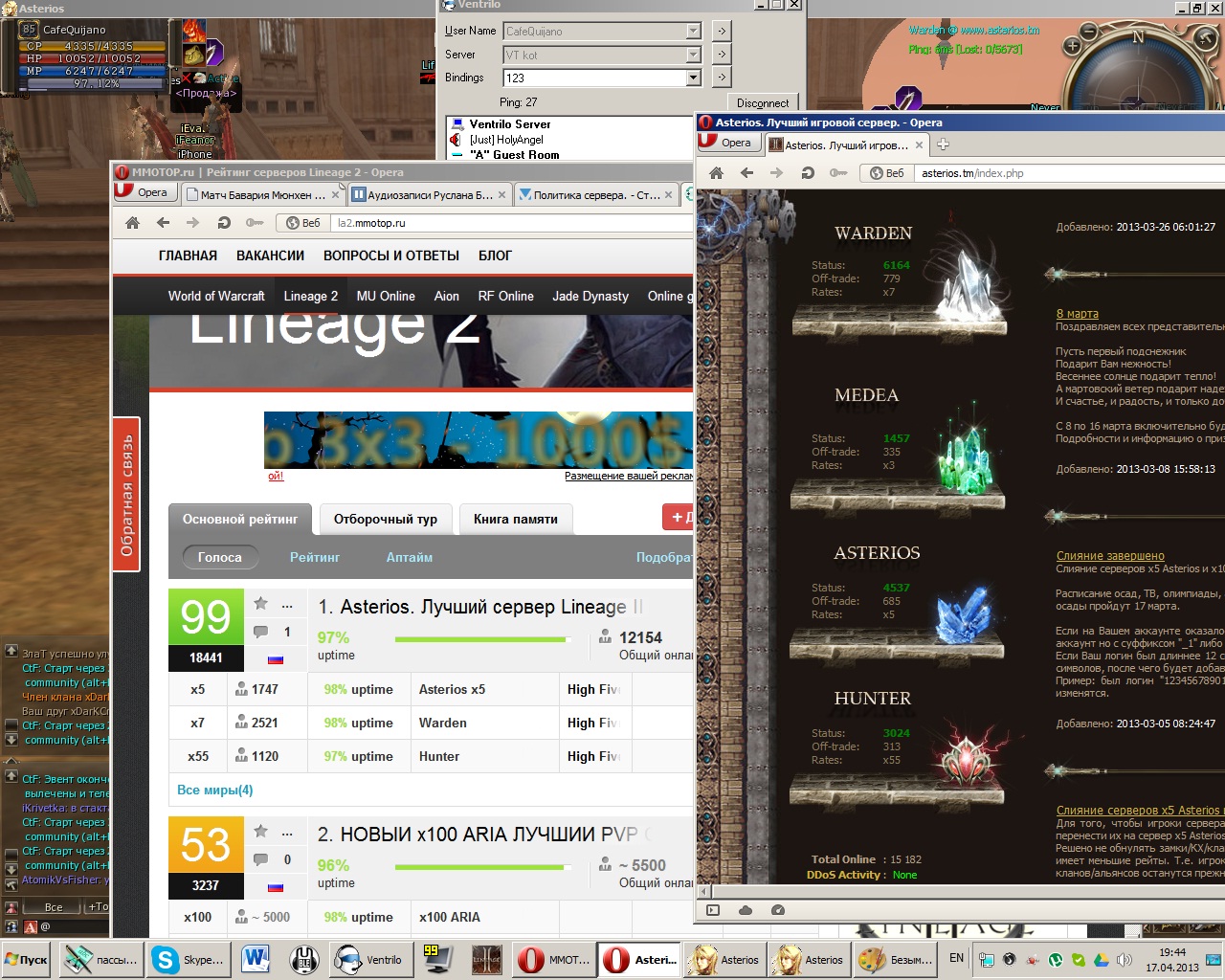Screen dimensions: 1225x980
Task: Click home icon in MMOTOP Opera window
Action: pyautogui.click(x=133, y=223)
